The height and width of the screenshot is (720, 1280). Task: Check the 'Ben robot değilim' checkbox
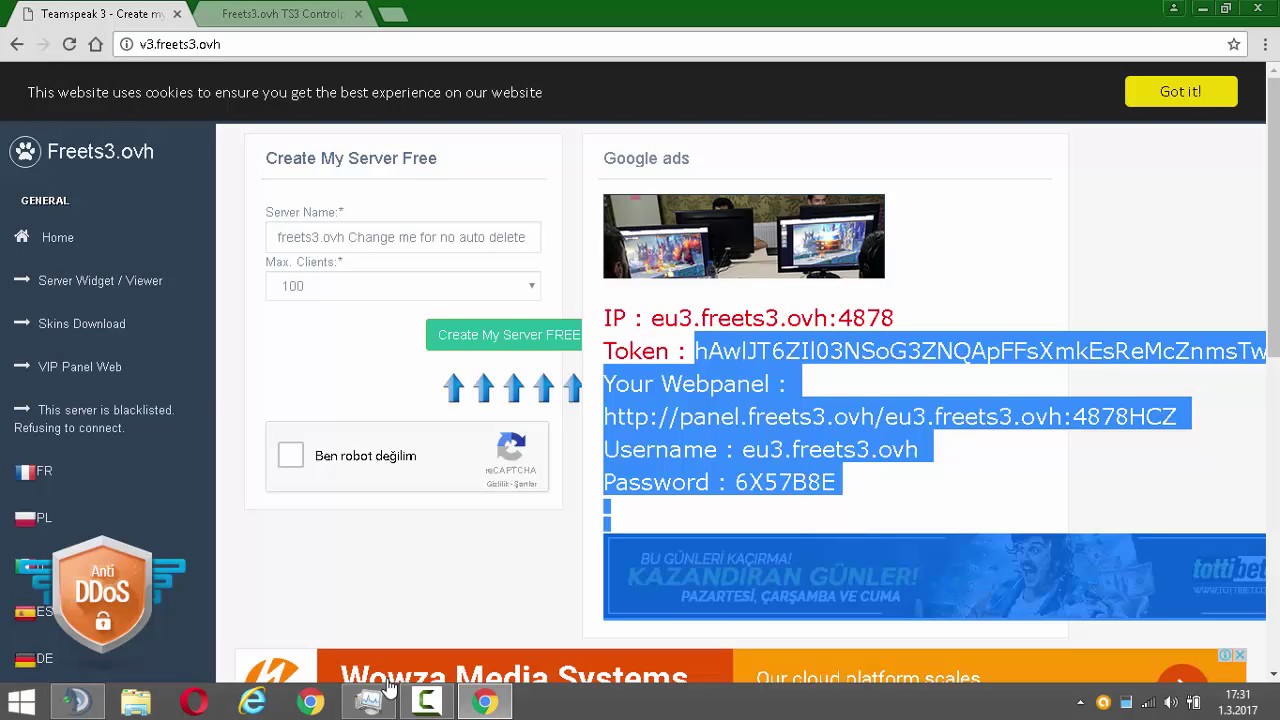[291, 455]
